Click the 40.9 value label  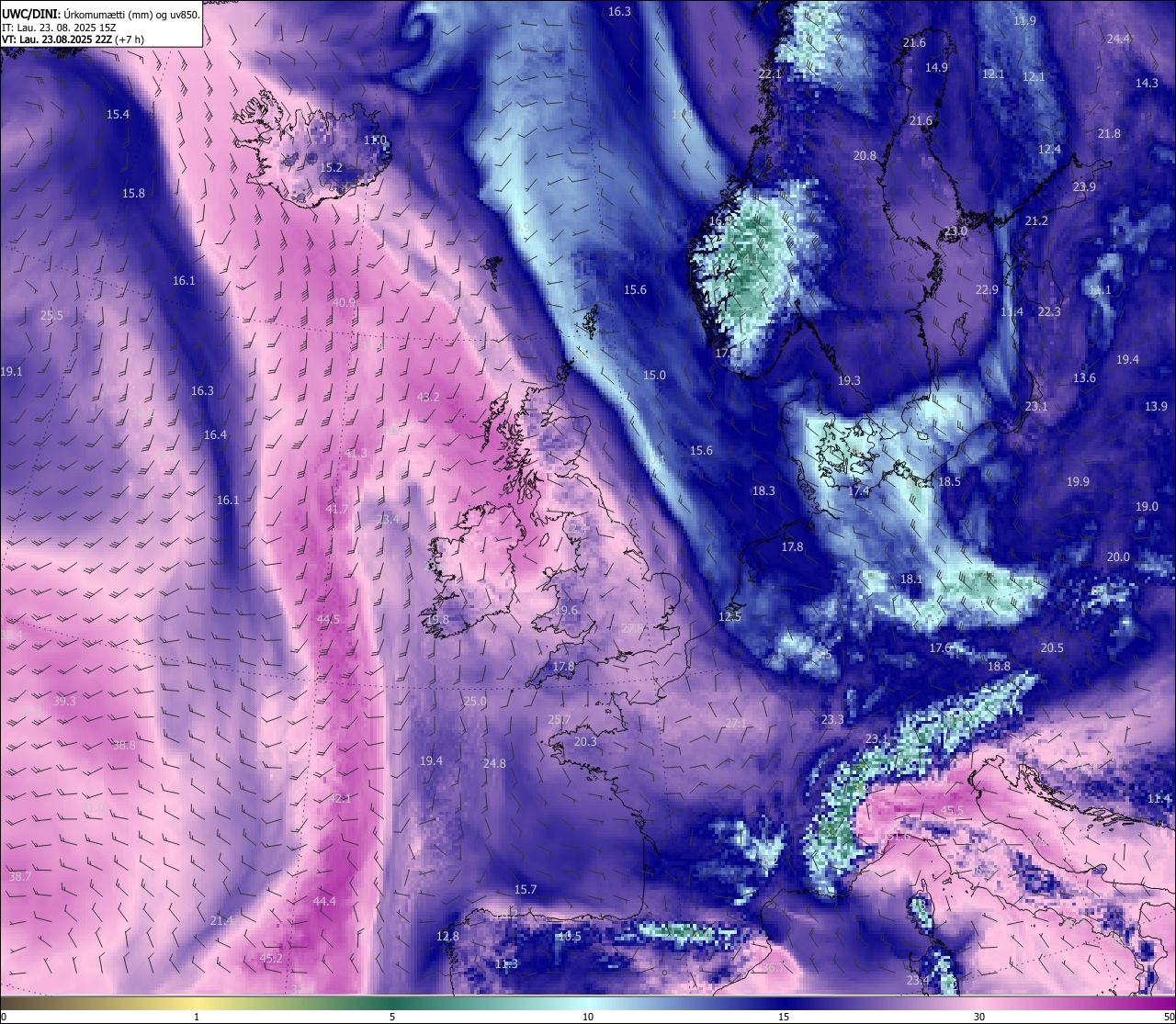tap(344, 303)
